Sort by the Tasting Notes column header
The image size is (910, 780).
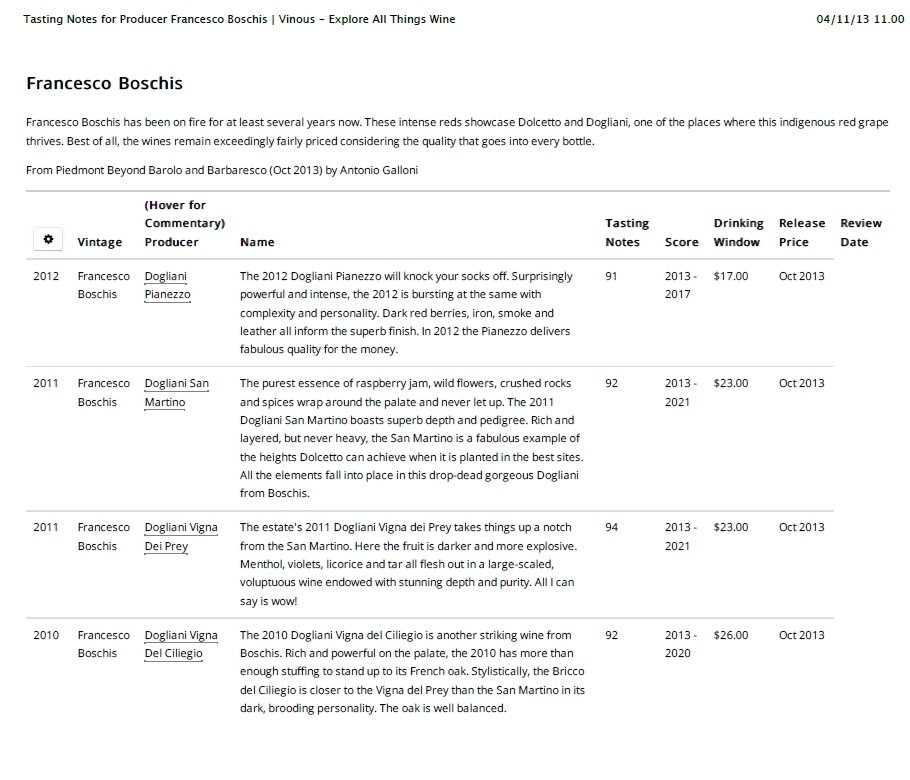point(627,232)
